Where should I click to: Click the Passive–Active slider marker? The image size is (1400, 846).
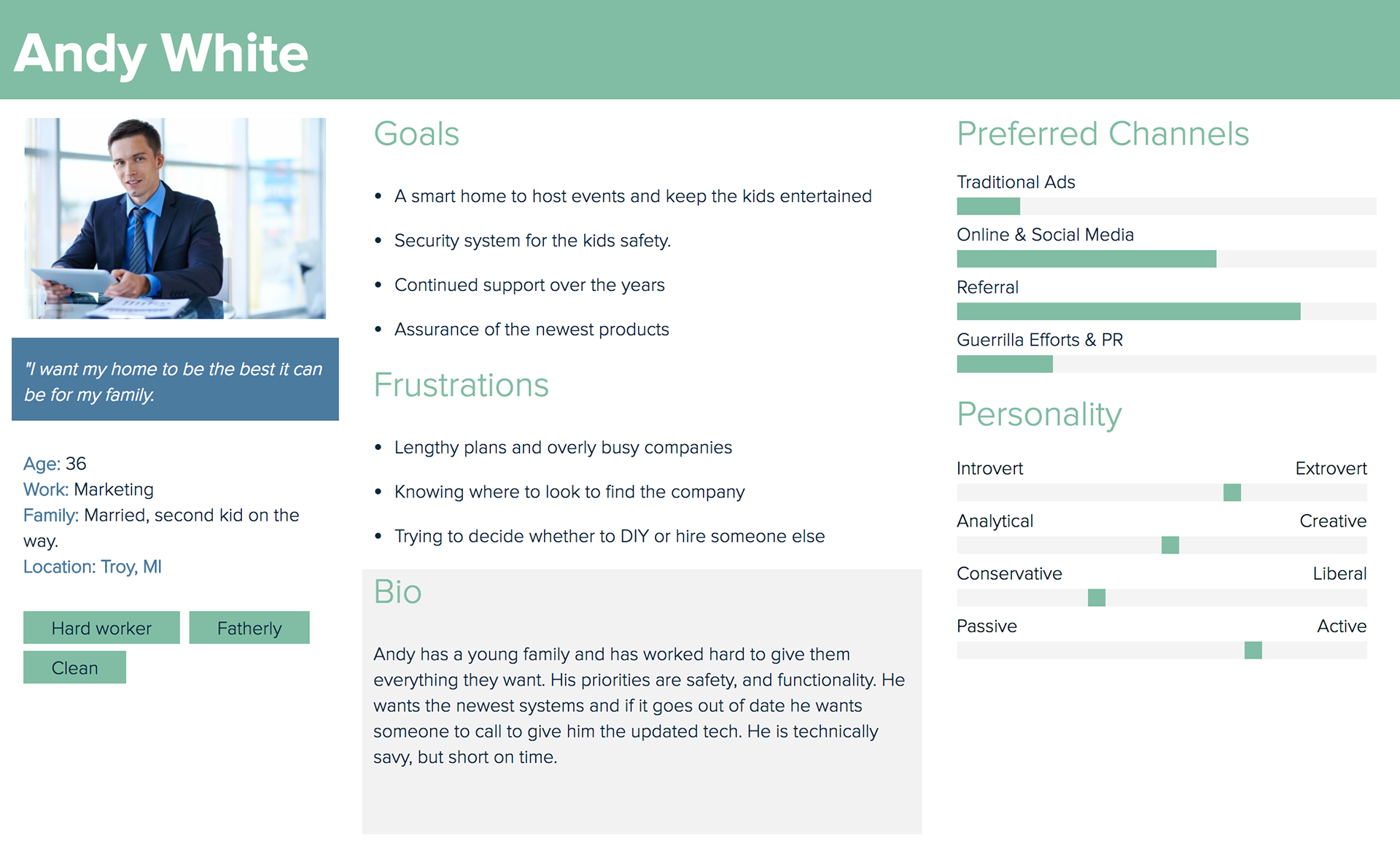pos(1253,650)
